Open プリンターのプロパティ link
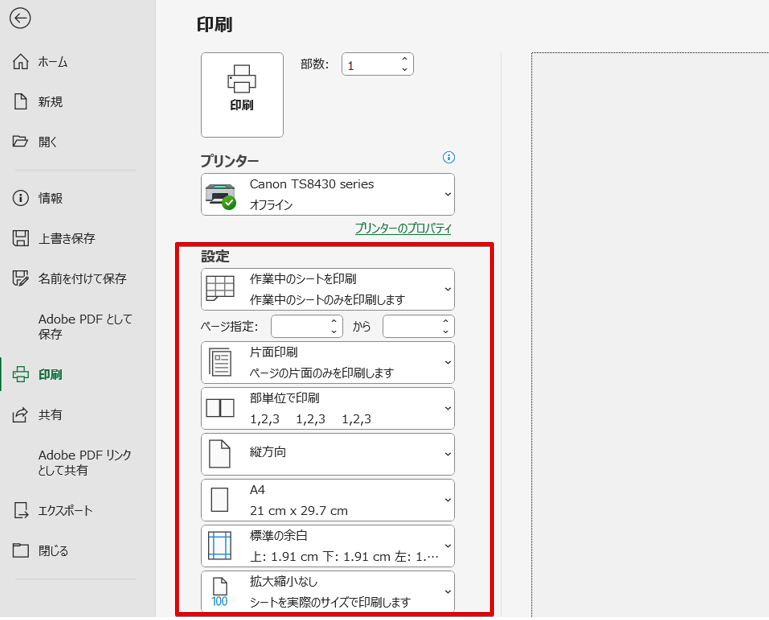Screen dimensions: 769x620 pyautogui.click(x=403, y=228)
